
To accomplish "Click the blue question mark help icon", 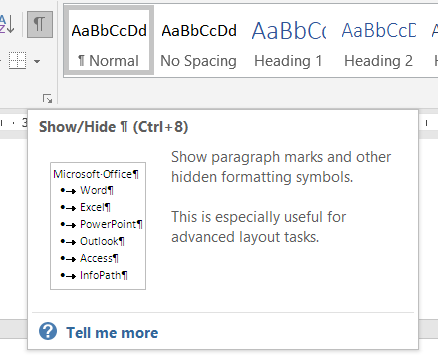I will (x=48, y=331).
